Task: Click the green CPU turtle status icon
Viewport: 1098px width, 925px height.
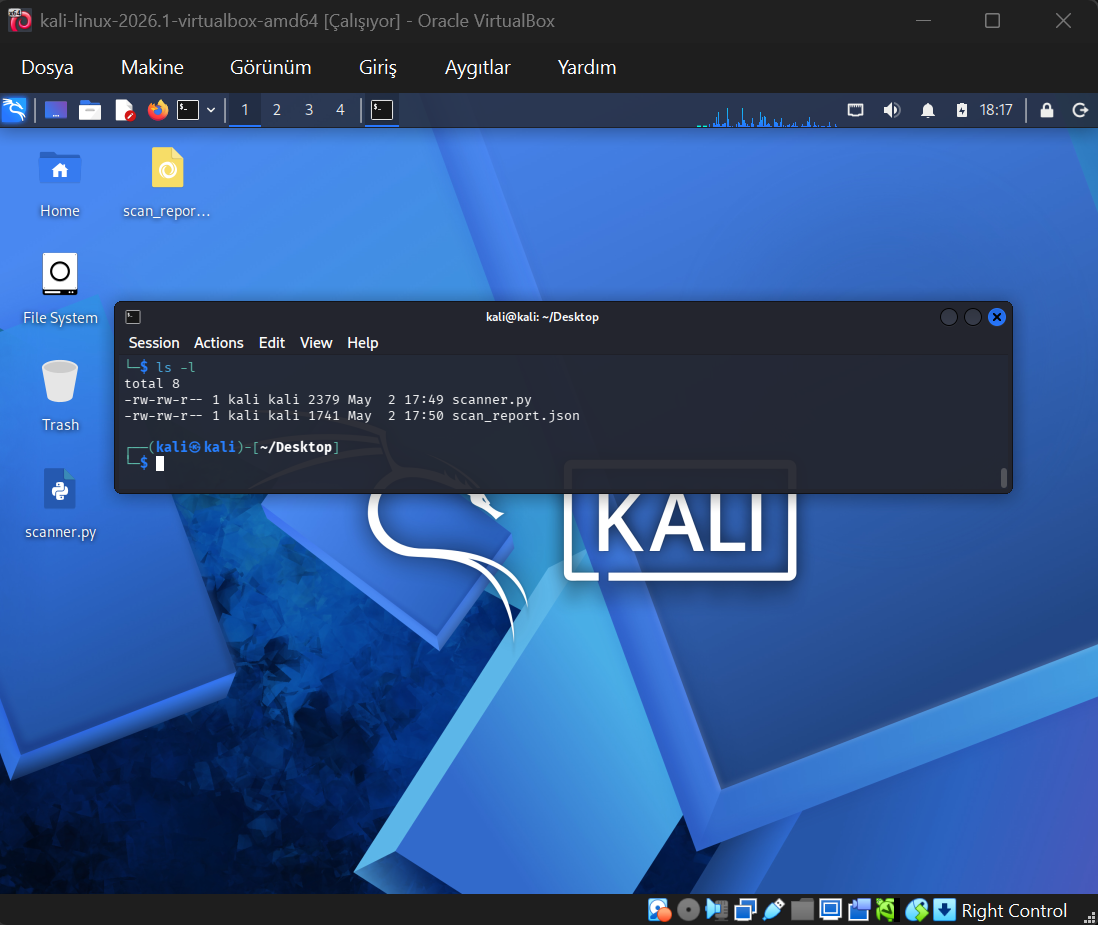Action: (x=886, y=910)
